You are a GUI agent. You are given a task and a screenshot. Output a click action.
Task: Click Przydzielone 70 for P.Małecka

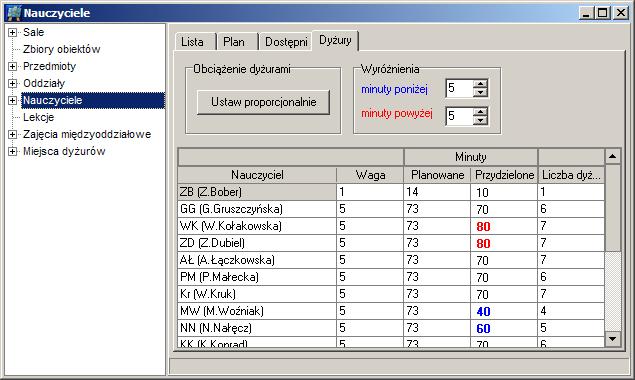tap(504, 277)
